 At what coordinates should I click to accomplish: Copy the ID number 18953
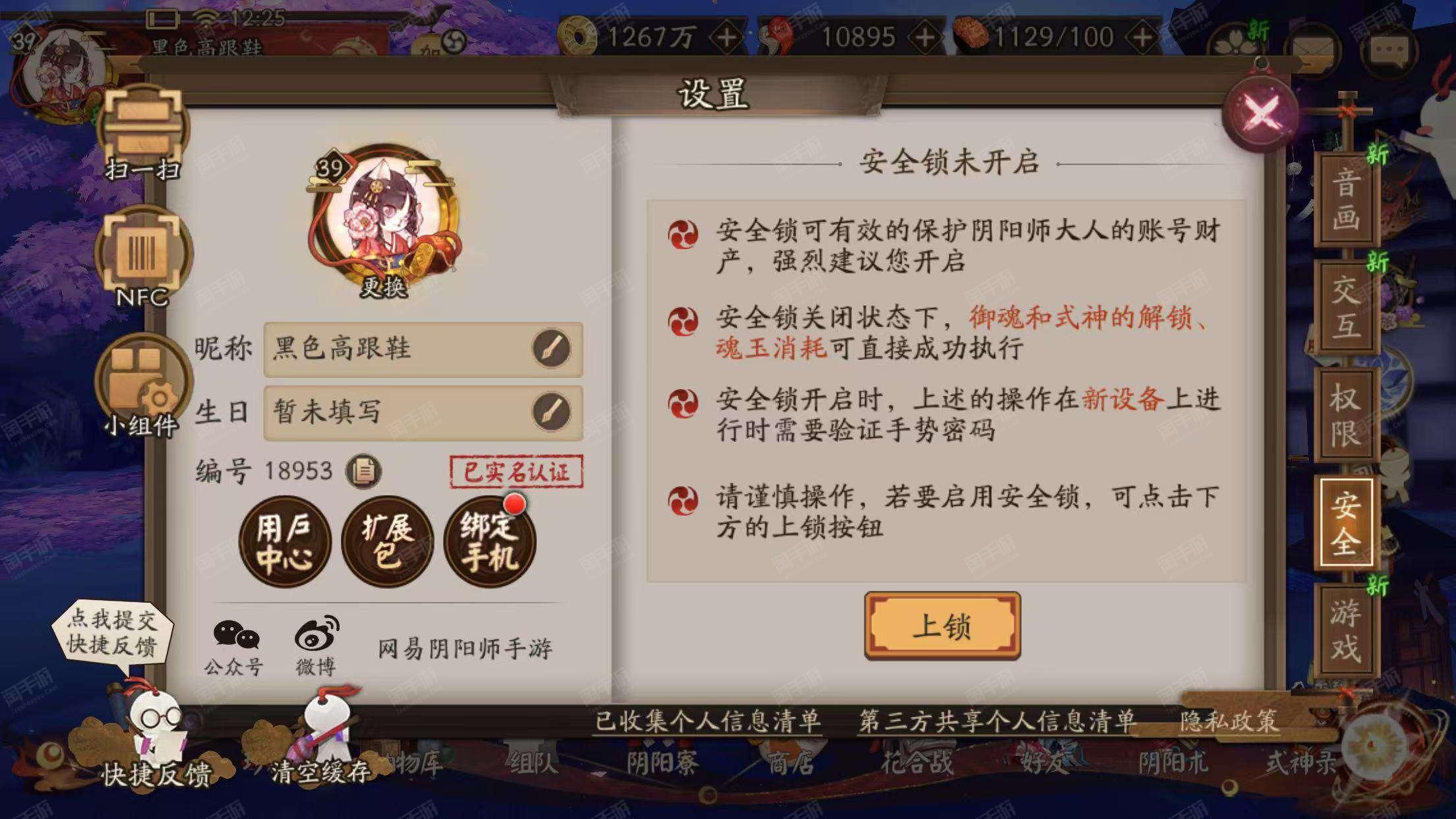click(x=363, y=471)
